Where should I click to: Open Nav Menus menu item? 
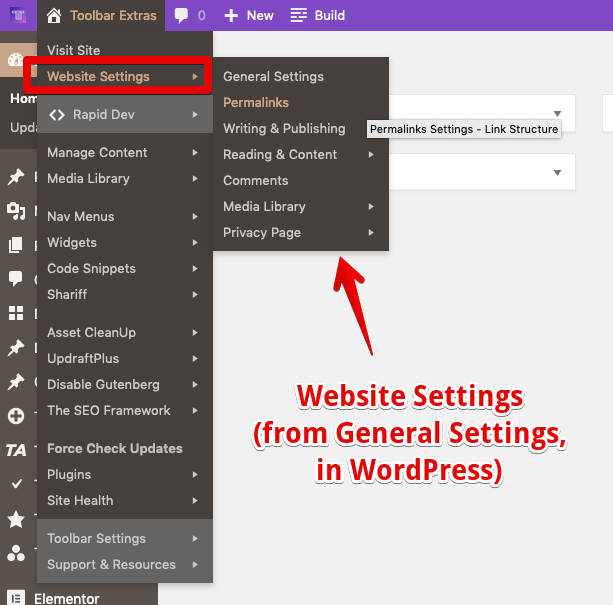[81, 217]
